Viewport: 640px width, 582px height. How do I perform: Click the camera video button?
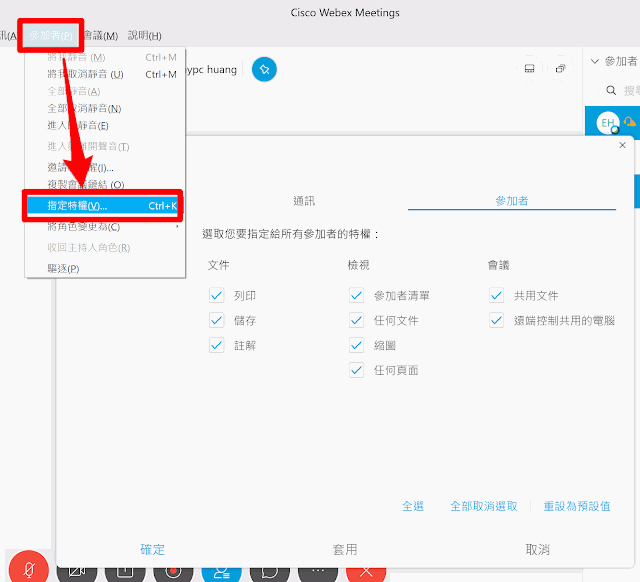(x=77, y=572)
